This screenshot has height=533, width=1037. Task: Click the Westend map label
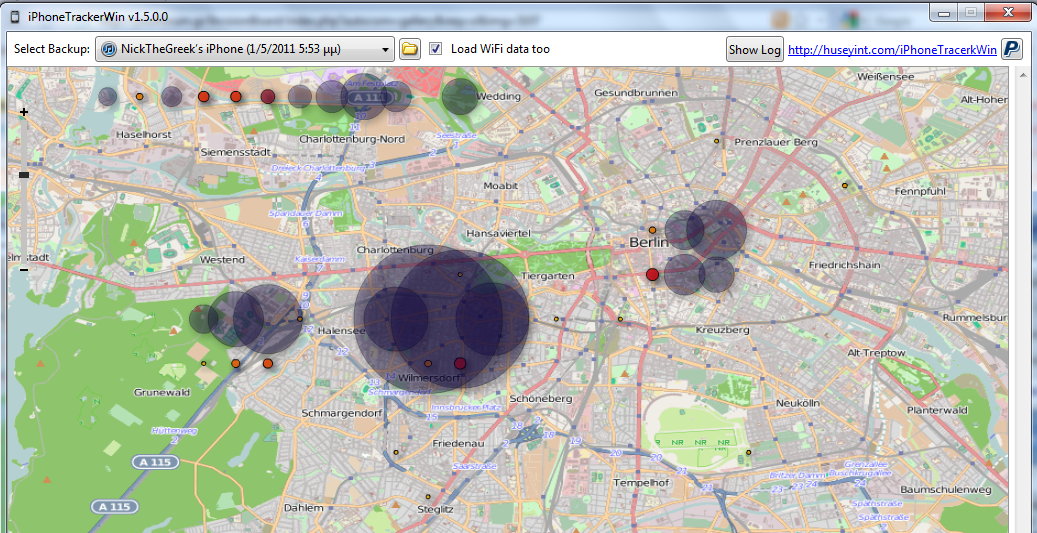point(222,260)
